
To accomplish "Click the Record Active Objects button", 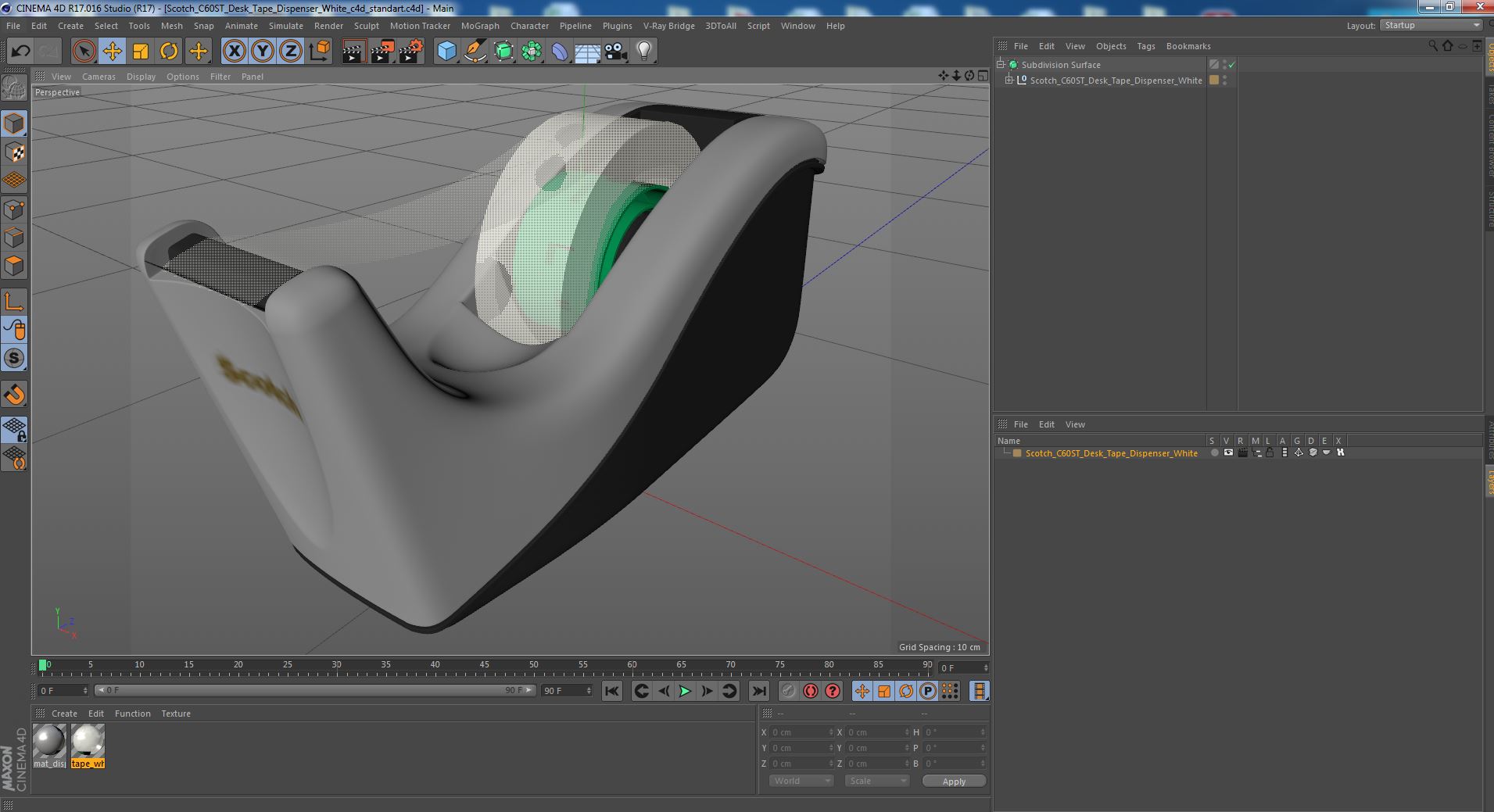I will [x=788, y=691].
